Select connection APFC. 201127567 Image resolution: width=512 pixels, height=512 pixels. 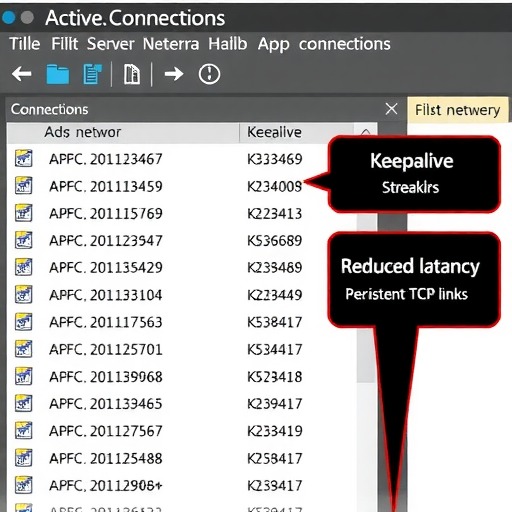tap(106, 431)
